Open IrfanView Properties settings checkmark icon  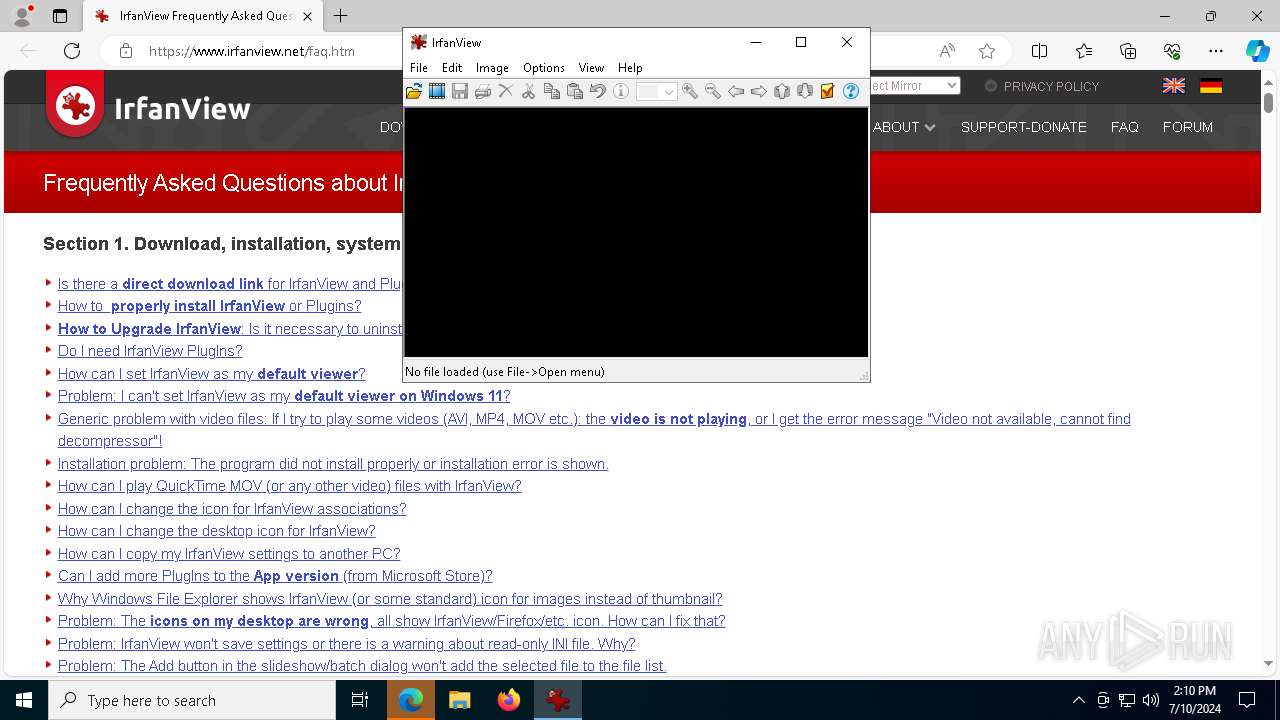click(828, 91)
